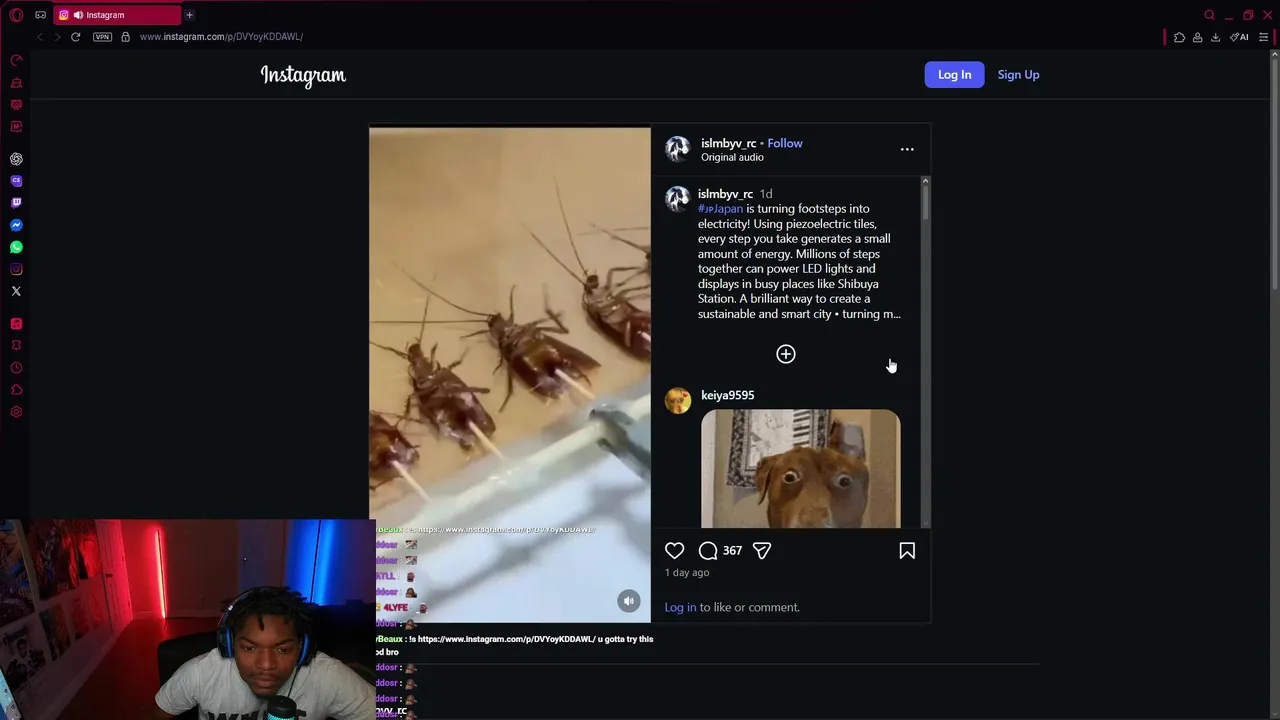Open the crossed-out screen sidebar icon

click(x=16, y=105)
